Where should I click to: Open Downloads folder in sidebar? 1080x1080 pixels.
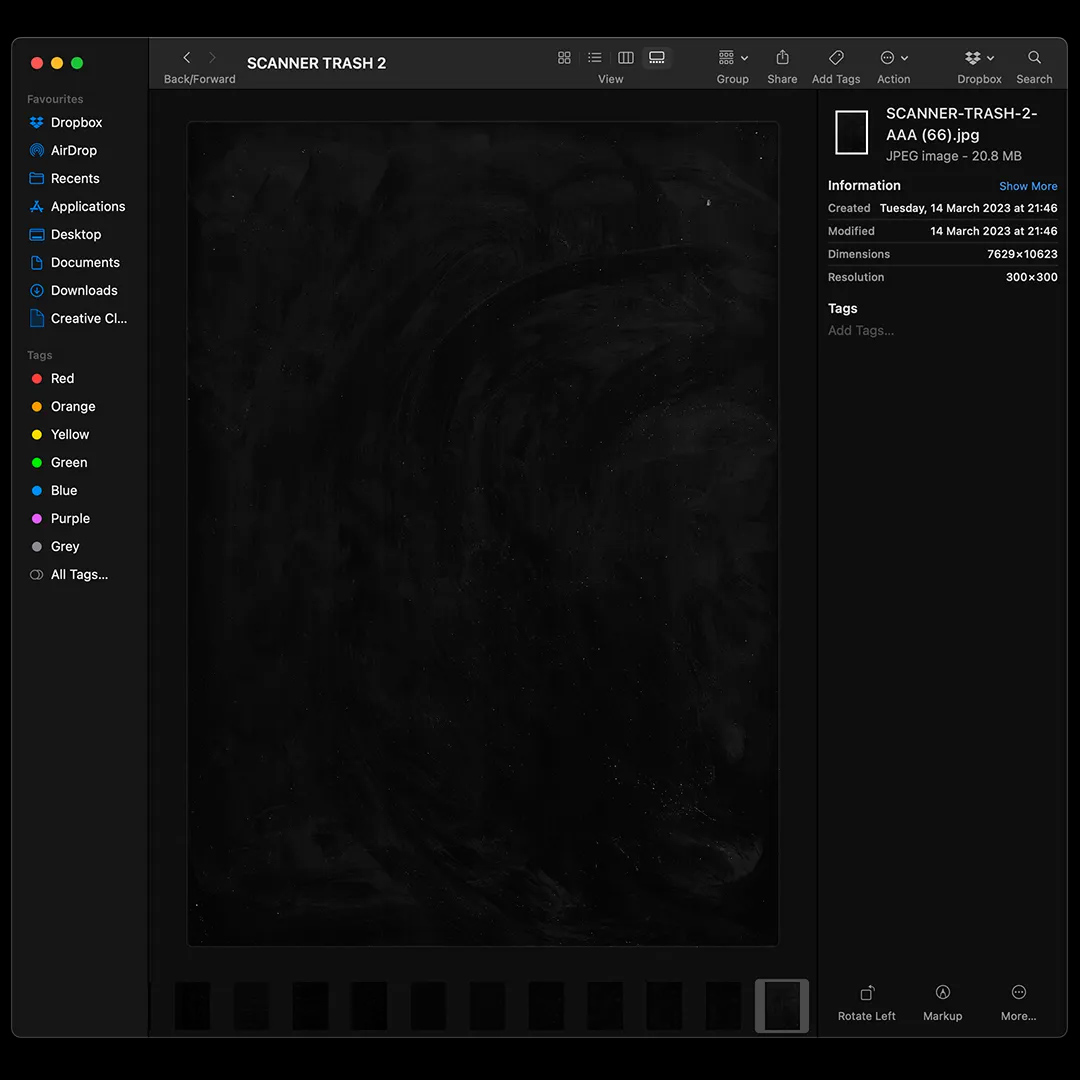coord(84,290)
